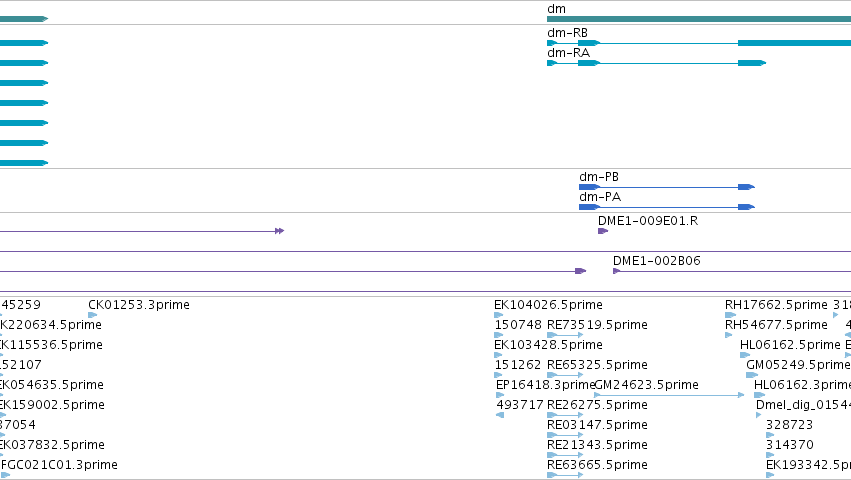
Task: Click the RE63665.5prime EST feature
Action: pyautogui.click(x=565, y=475)
